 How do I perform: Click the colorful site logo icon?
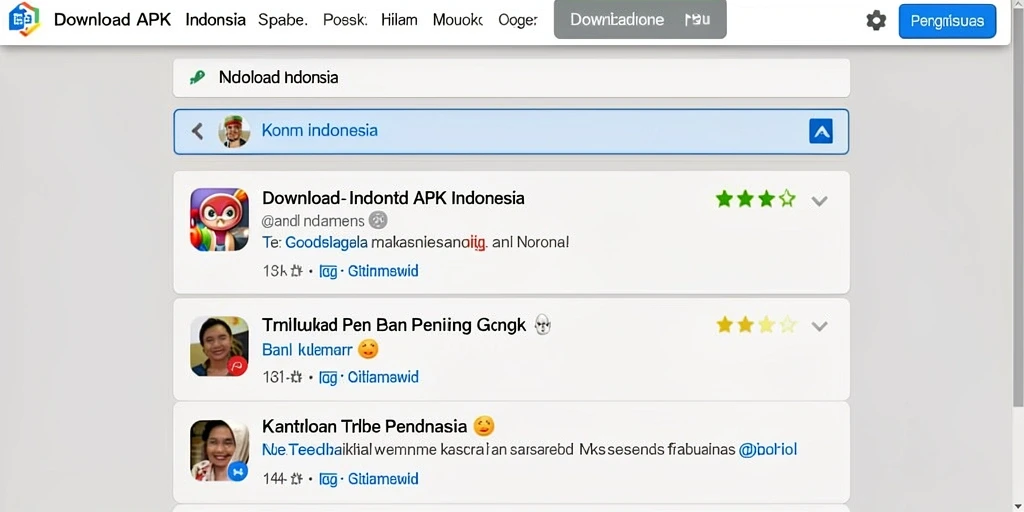24,20
